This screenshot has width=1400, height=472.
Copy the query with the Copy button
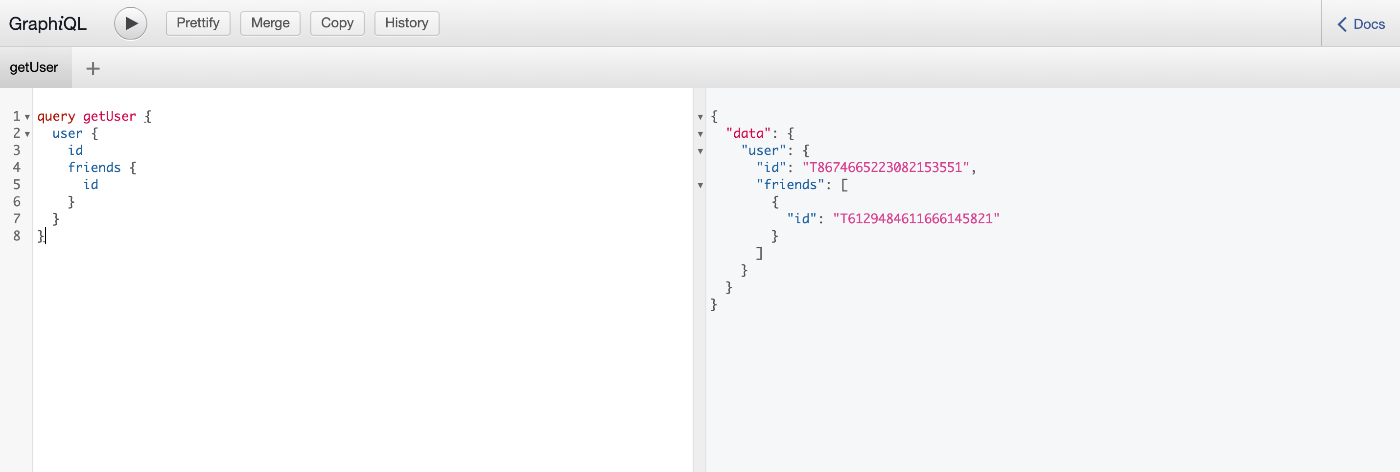337,23
